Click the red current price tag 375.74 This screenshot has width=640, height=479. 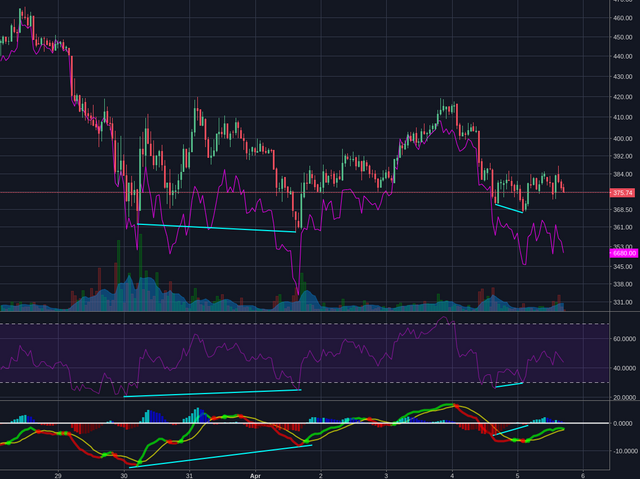[x=623, y=193]
